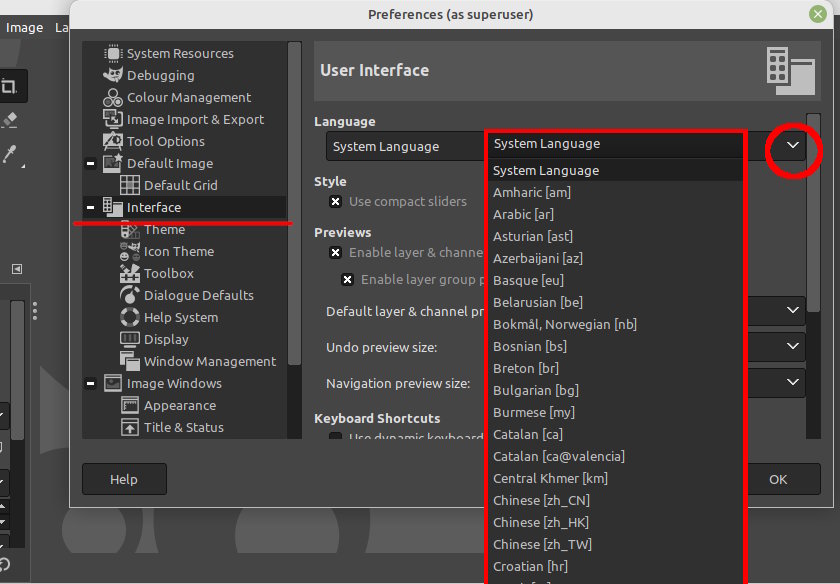Select the Crop tool in toolbox
The height and width of the screenshot is (584, 840).
(10, 87)
